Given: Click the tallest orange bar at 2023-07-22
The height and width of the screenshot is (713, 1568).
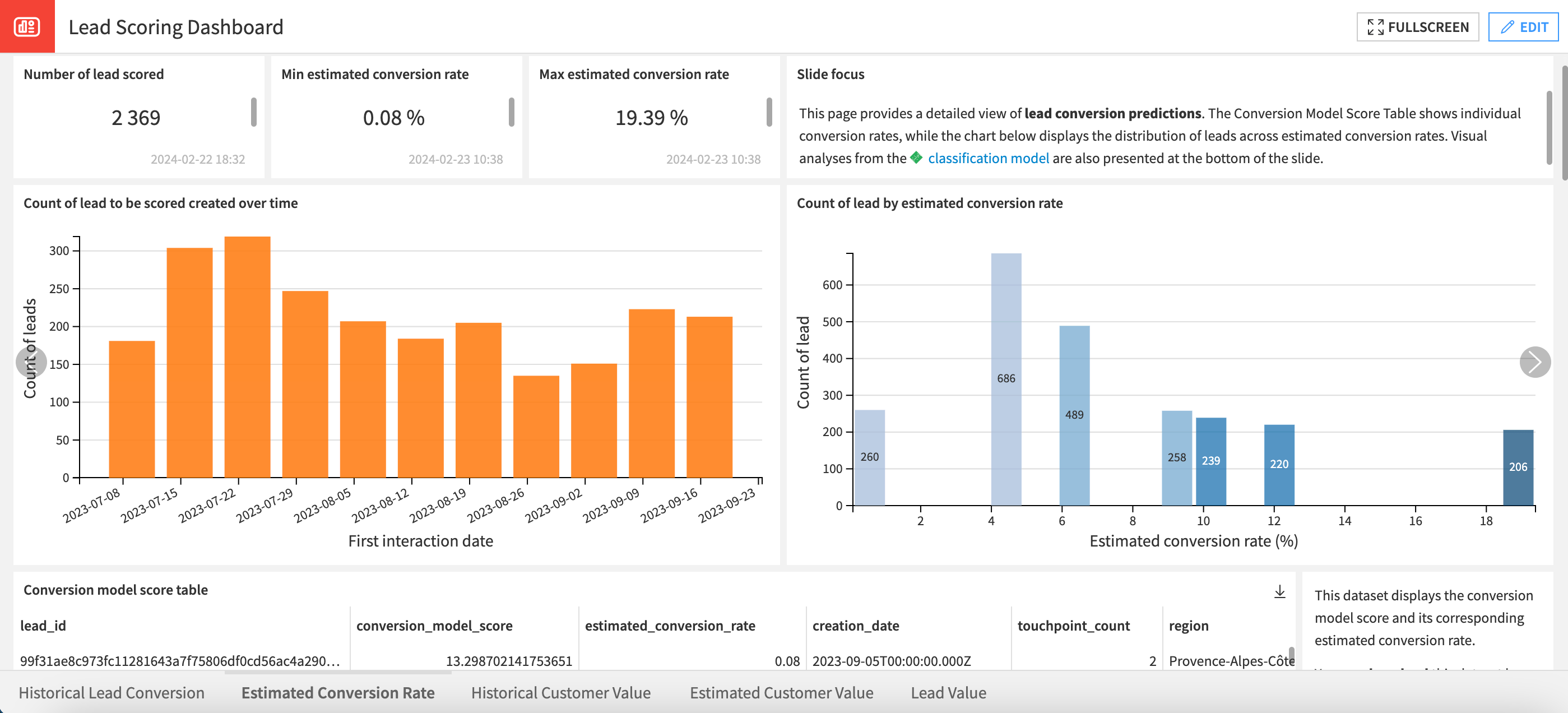Looking at the screenshot, I should tap(247, 357).
